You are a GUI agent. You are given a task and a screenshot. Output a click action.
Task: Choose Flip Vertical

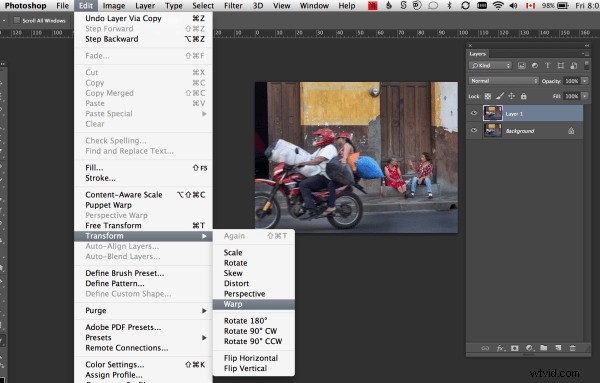(x=254, y=368)
